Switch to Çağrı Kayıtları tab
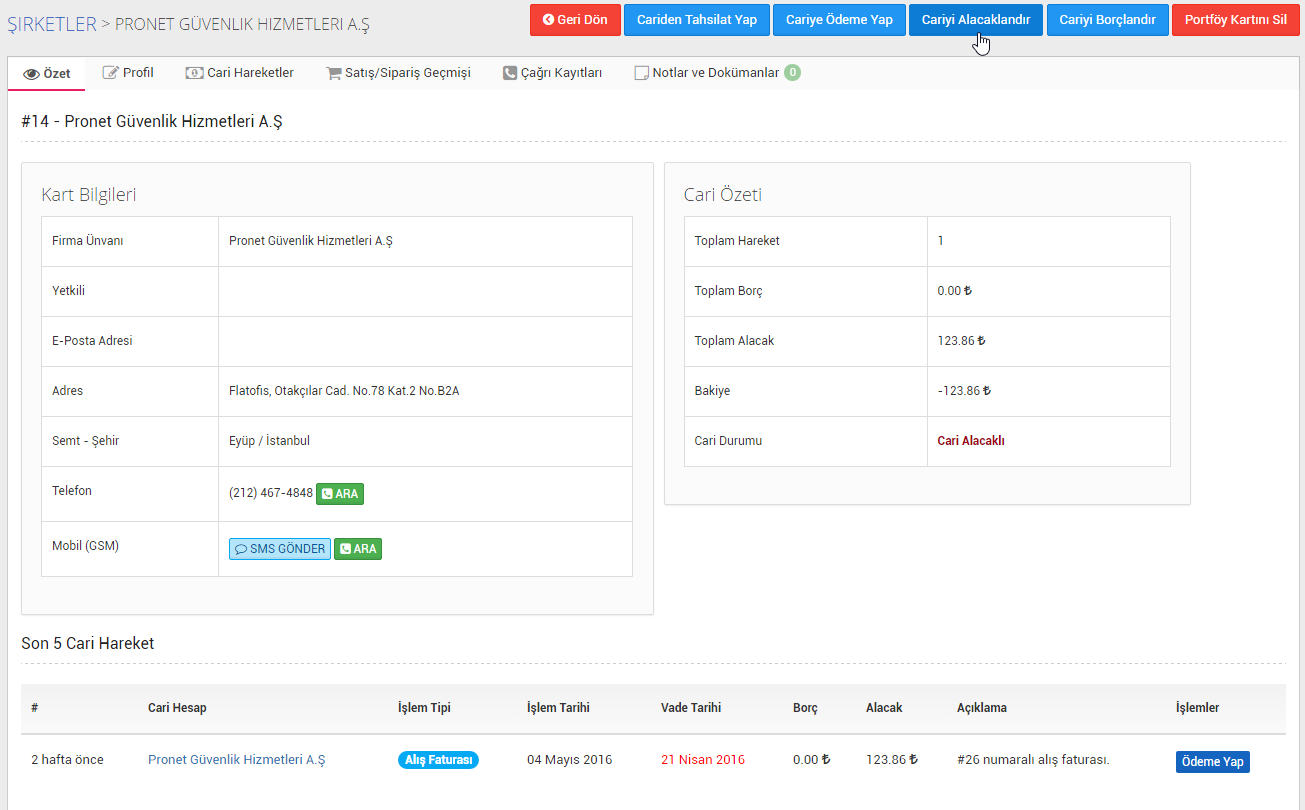This screenshot has width=1305, height=810. pyautogui.click(x=552, y=73)
